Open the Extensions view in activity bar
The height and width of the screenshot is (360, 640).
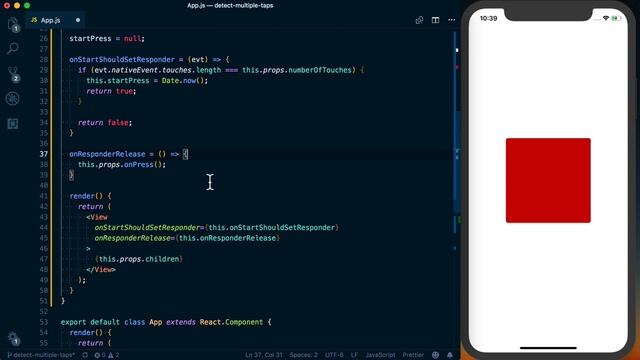point(13,124)
